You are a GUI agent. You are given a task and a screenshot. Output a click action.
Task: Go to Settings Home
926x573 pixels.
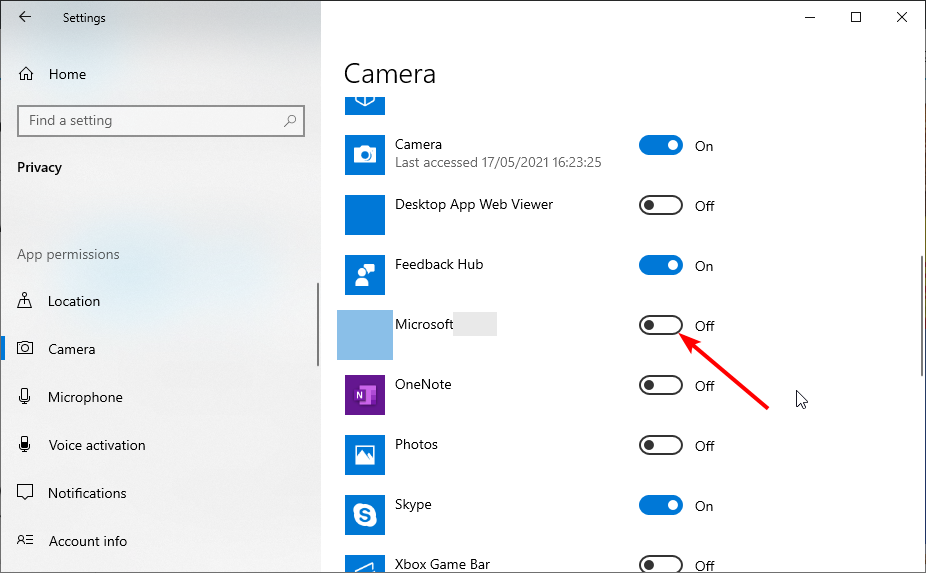[67, 74]
